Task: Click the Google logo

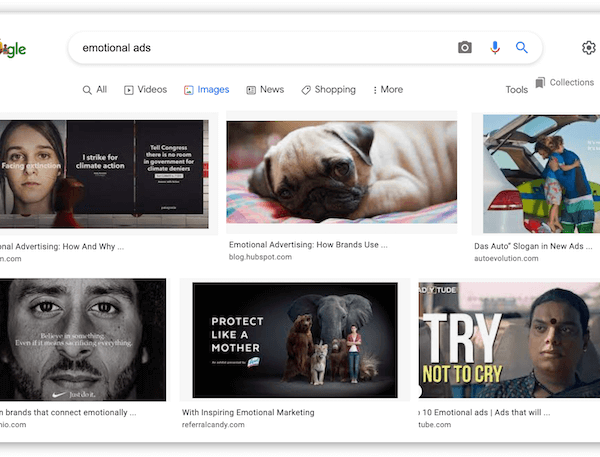Action: pyautogui.click(x=13, y=49)
